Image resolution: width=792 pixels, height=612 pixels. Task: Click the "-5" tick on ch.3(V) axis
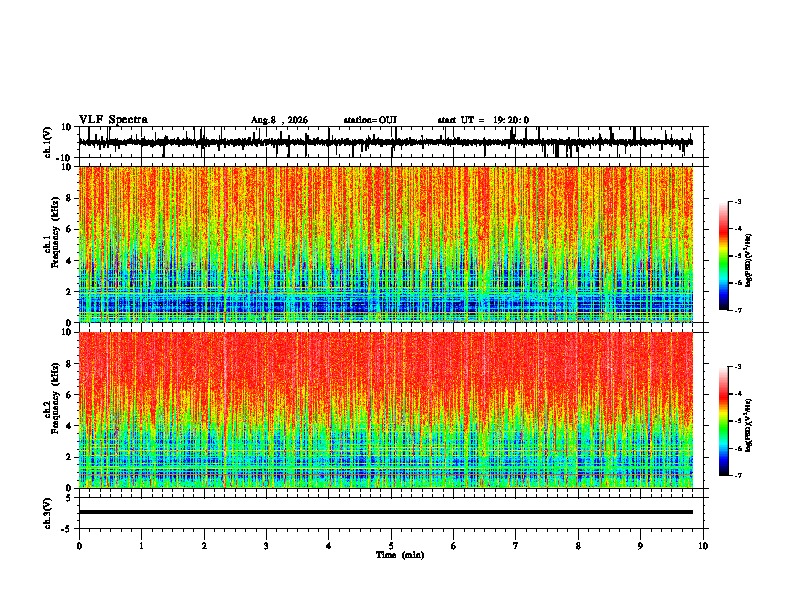67,529
